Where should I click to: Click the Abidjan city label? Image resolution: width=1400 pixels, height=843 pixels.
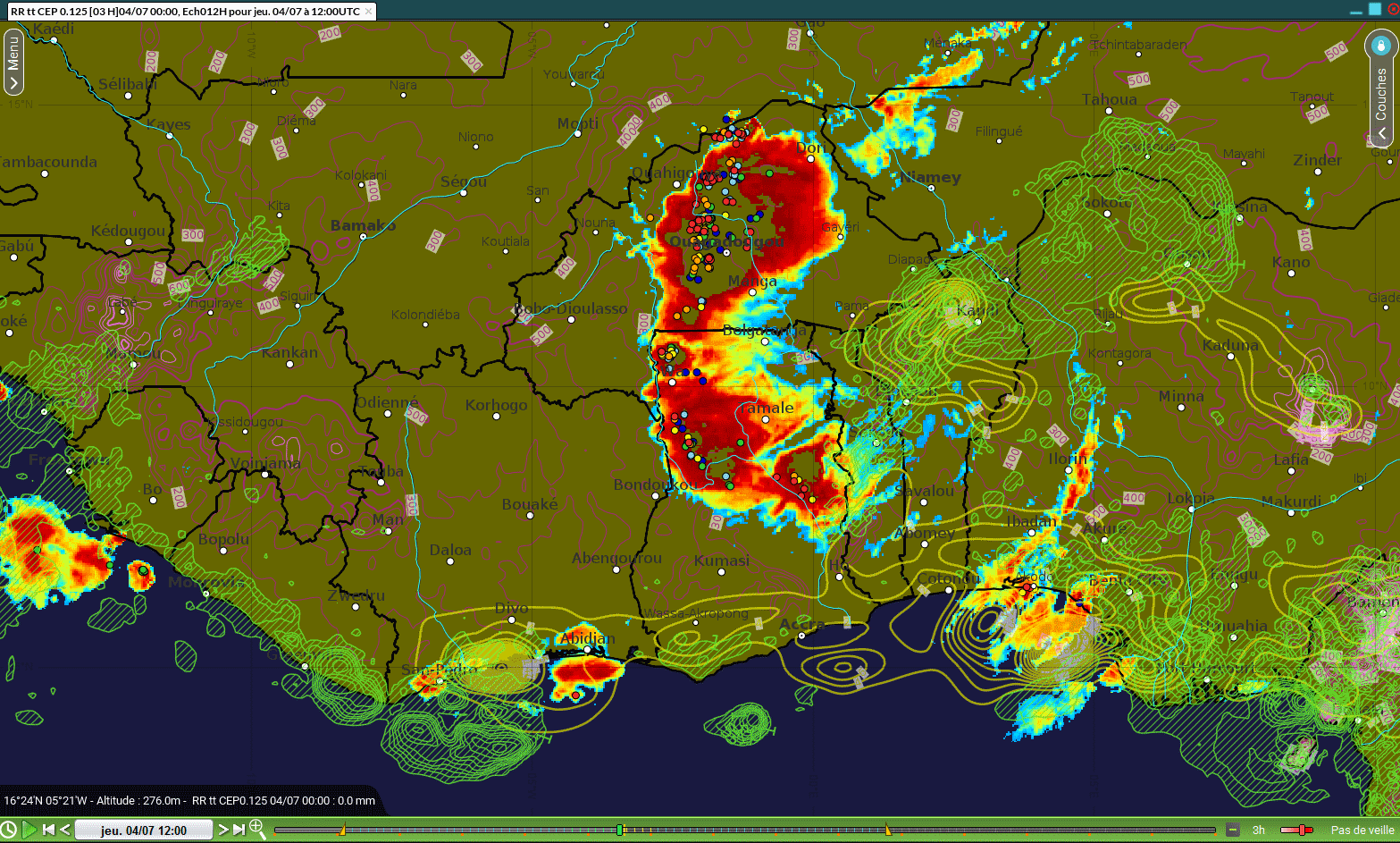pos(587,638)
